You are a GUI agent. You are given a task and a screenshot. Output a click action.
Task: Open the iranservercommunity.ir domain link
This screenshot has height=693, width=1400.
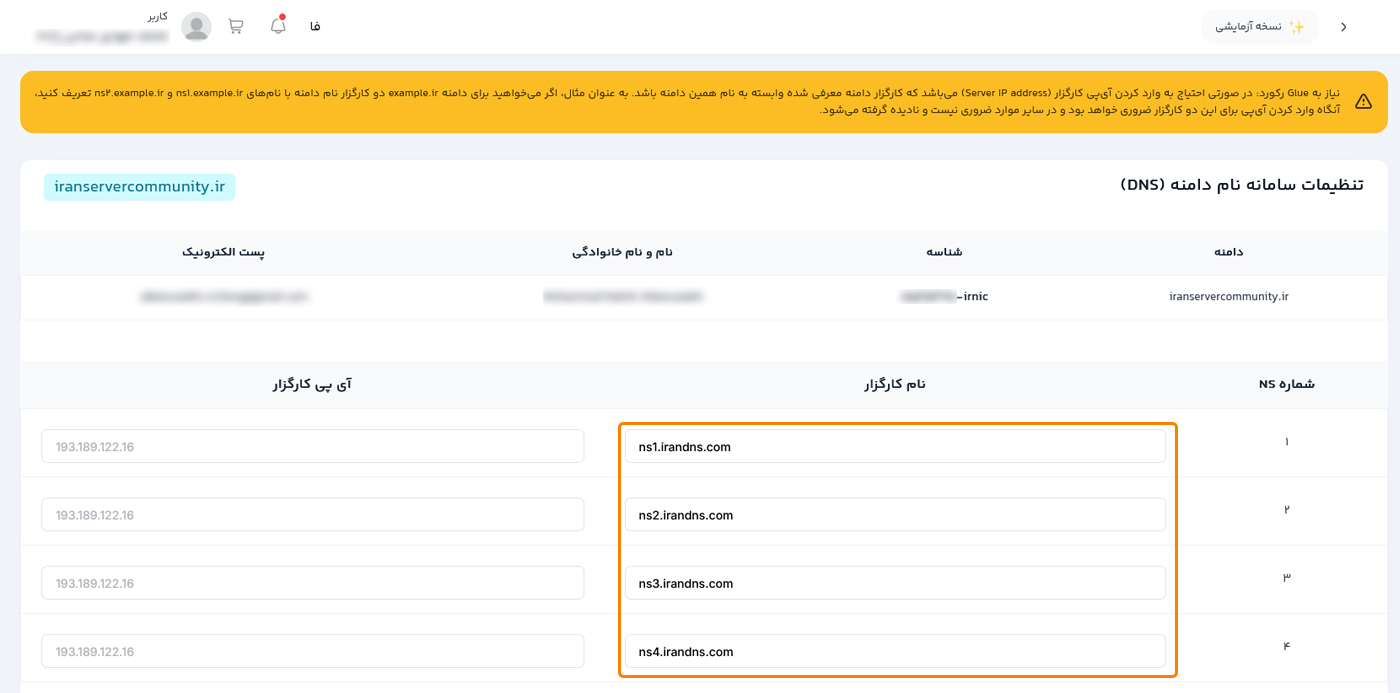tap(1228, 296)
